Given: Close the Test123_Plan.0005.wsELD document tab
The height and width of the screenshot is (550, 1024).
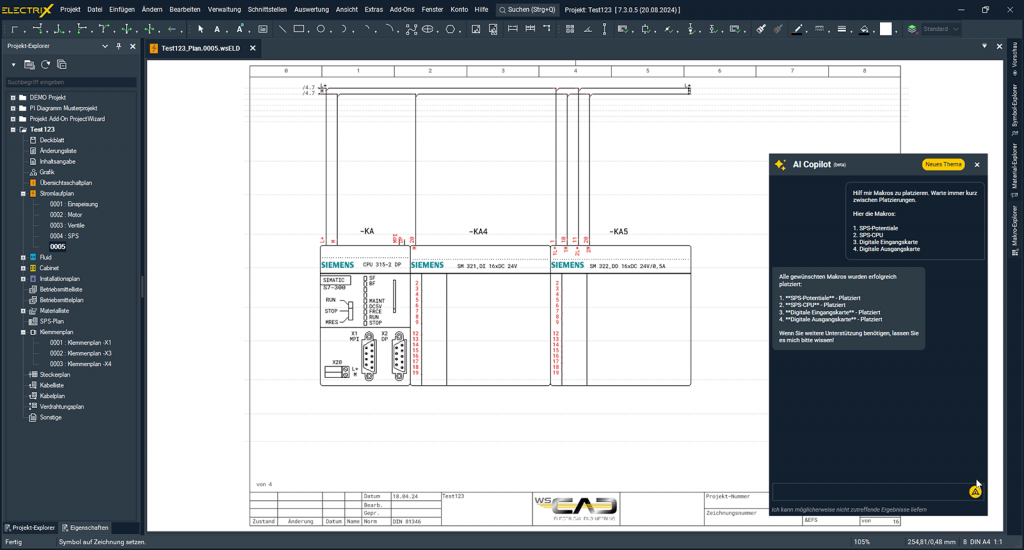Looking at the screenshot, I should (x=253, y=47).
